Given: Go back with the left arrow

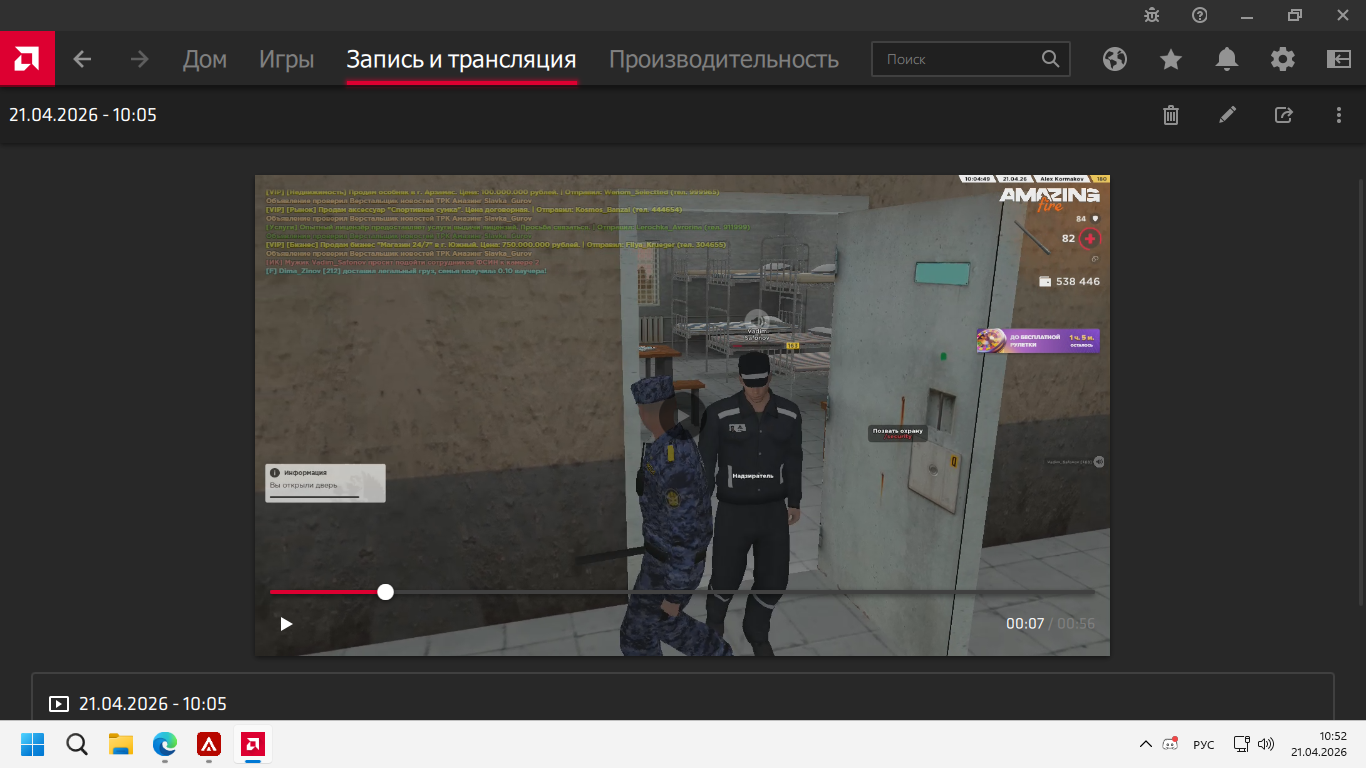Looking at the screenshot, I should pos(82,59).
